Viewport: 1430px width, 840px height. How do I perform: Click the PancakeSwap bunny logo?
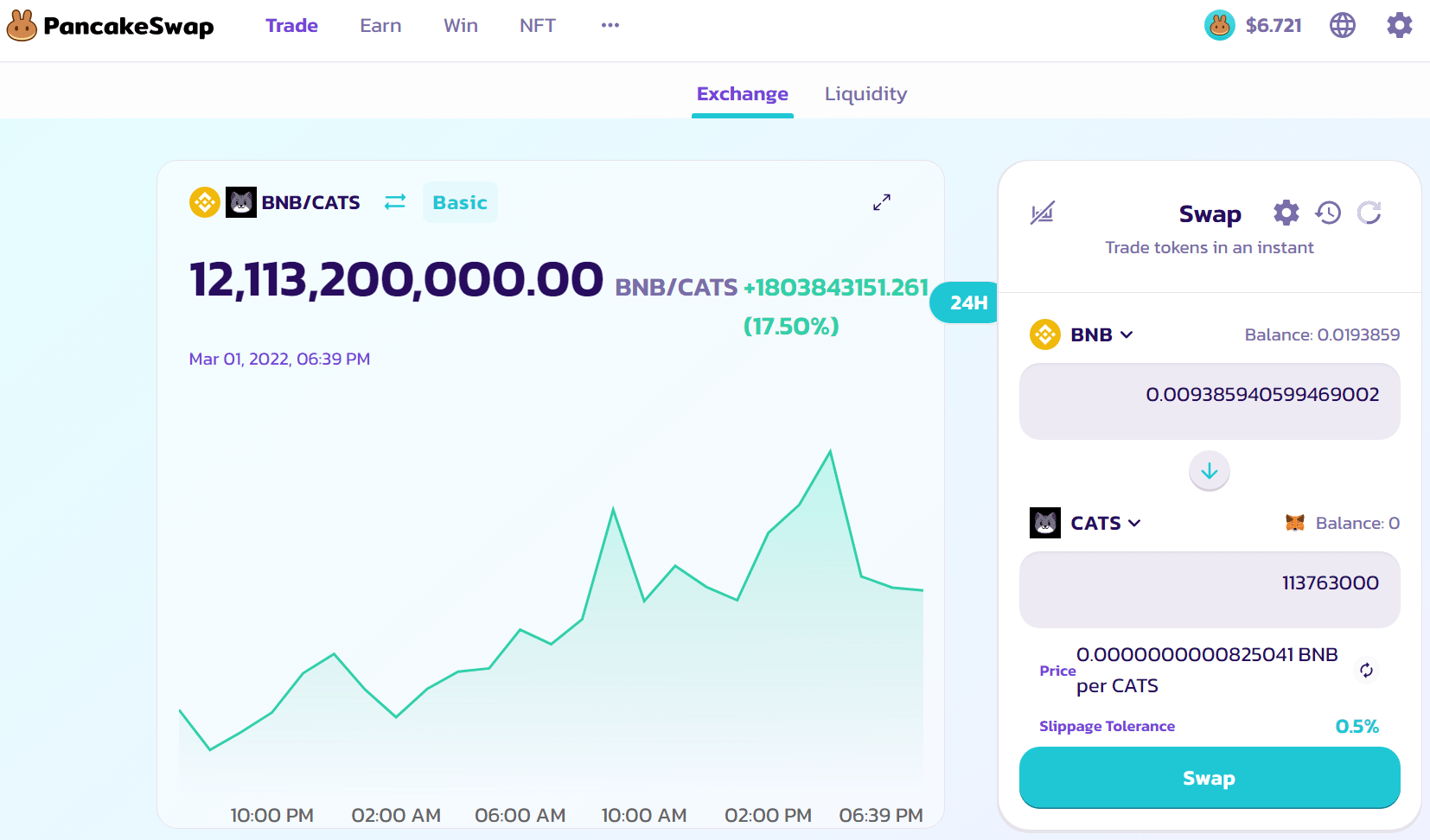point(22,26)
